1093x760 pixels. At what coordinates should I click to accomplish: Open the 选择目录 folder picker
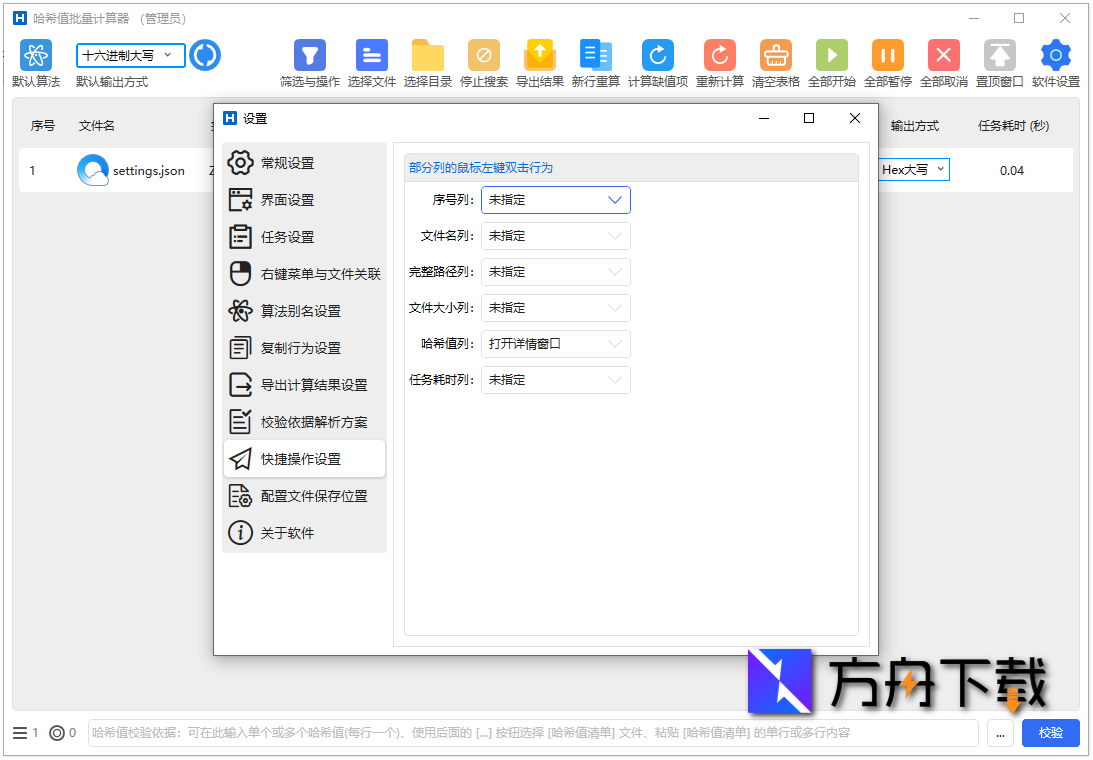click(x=426, y=56)
